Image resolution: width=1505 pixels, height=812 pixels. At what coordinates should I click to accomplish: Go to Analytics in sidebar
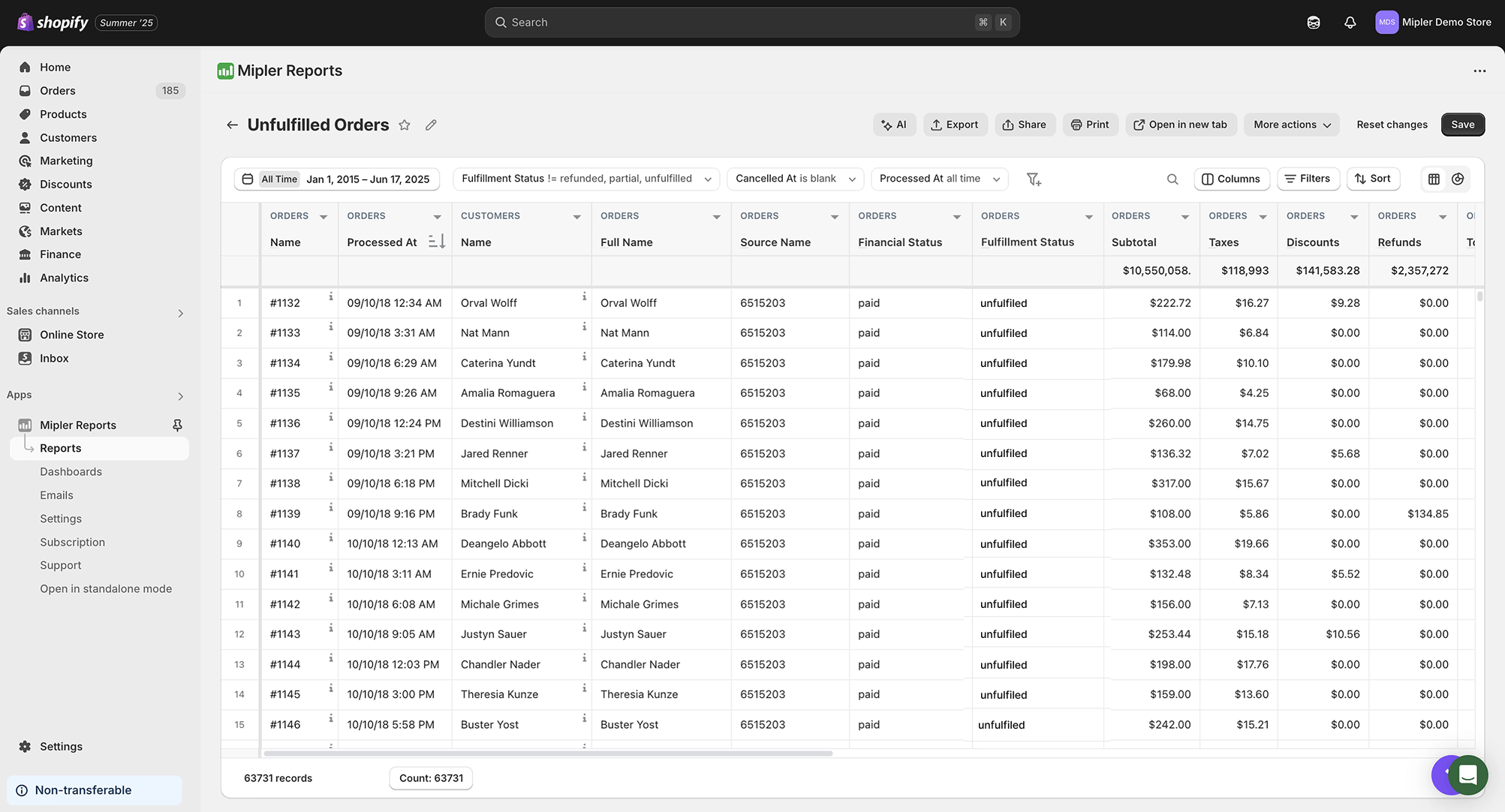(x=64, y=278)
